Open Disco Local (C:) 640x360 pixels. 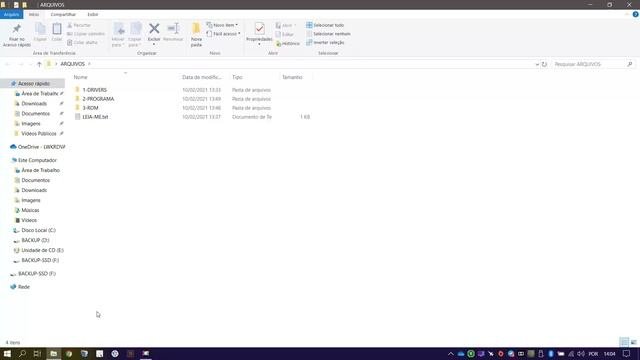point(38,230)
